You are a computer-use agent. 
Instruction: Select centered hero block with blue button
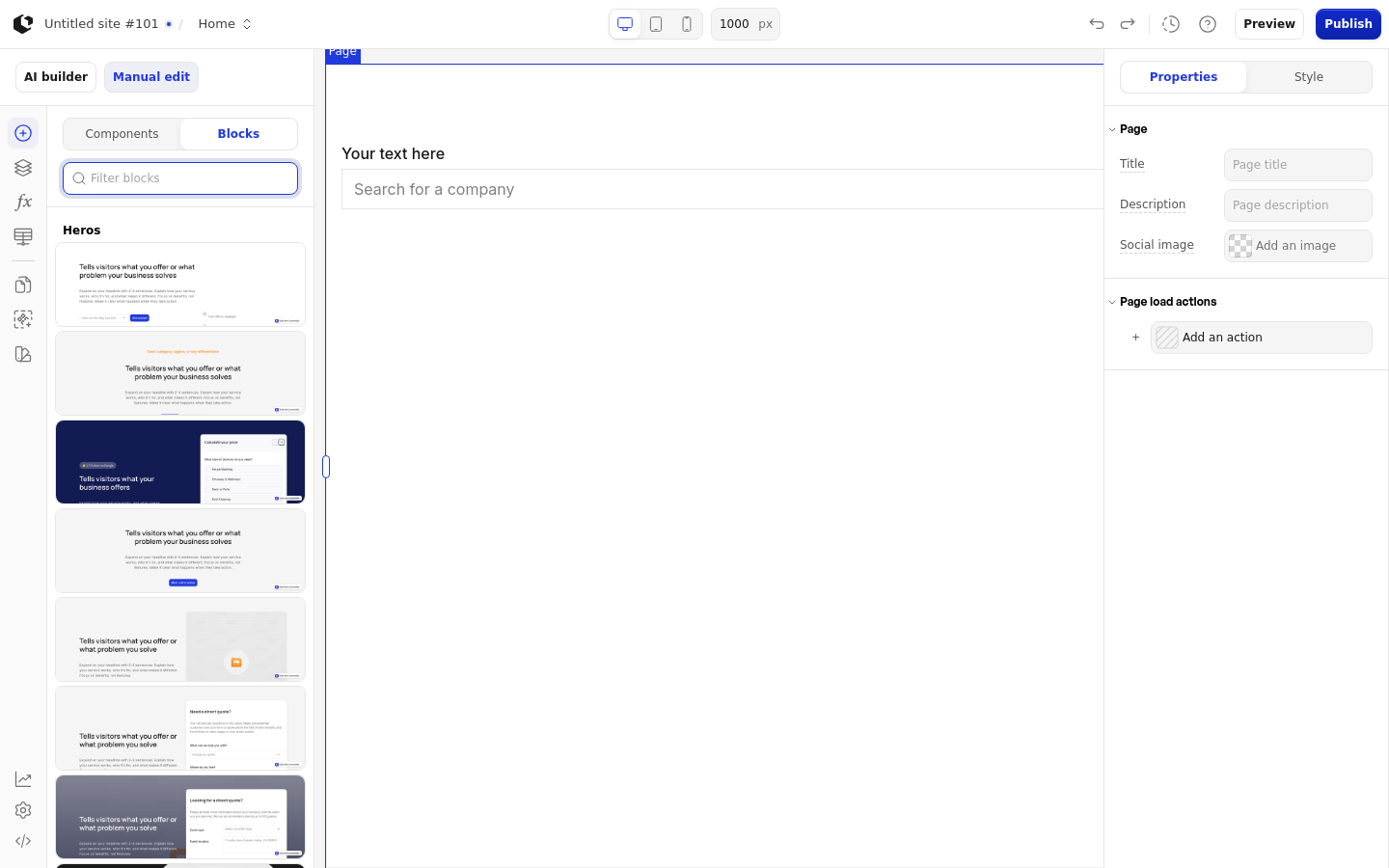click(180, 551)
